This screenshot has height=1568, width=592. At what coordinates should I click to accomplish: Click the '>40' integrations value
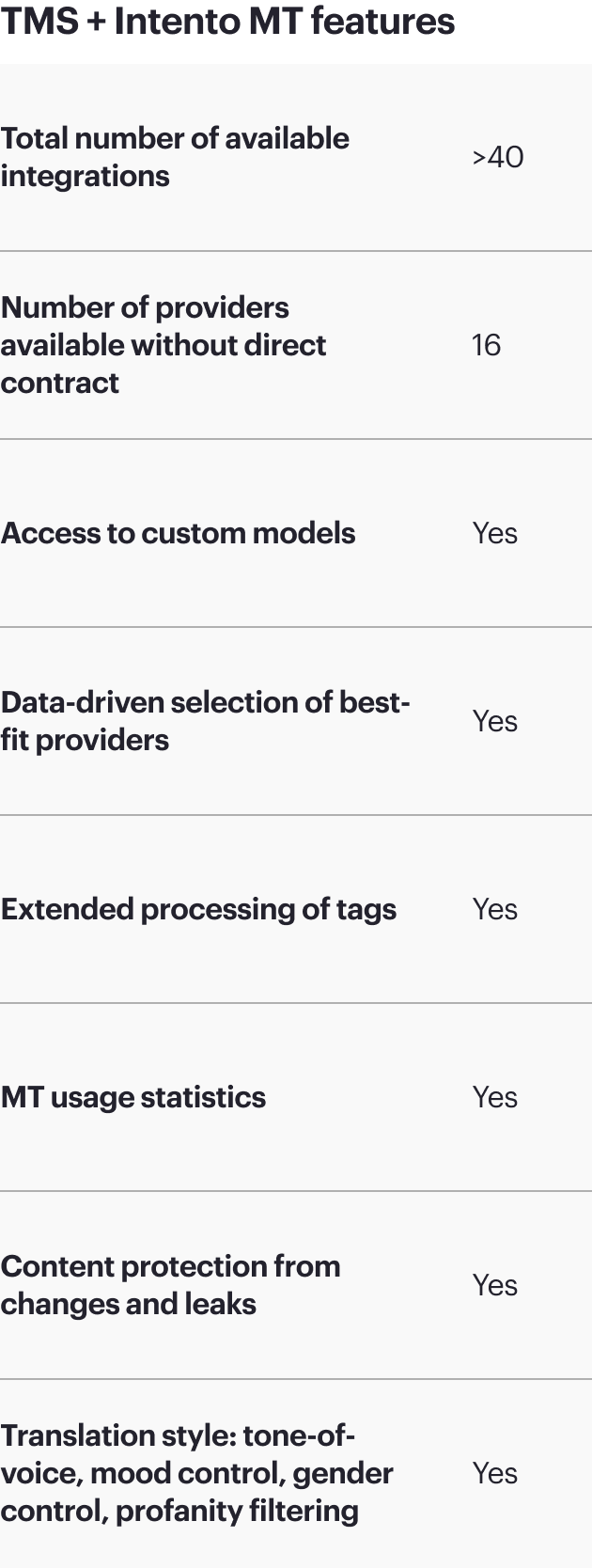pyautogui.click(x=498, y=157)
